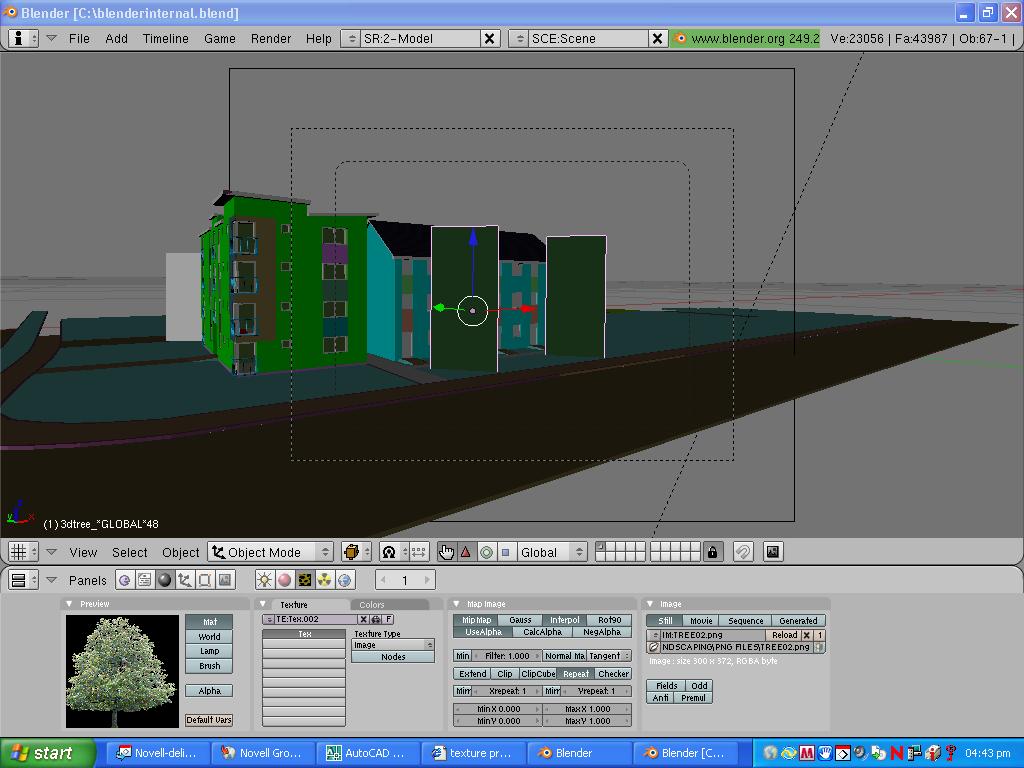1024x768 pixels.
Task: Select the scale manipulator square icon
Action: (x=505, y=552)
